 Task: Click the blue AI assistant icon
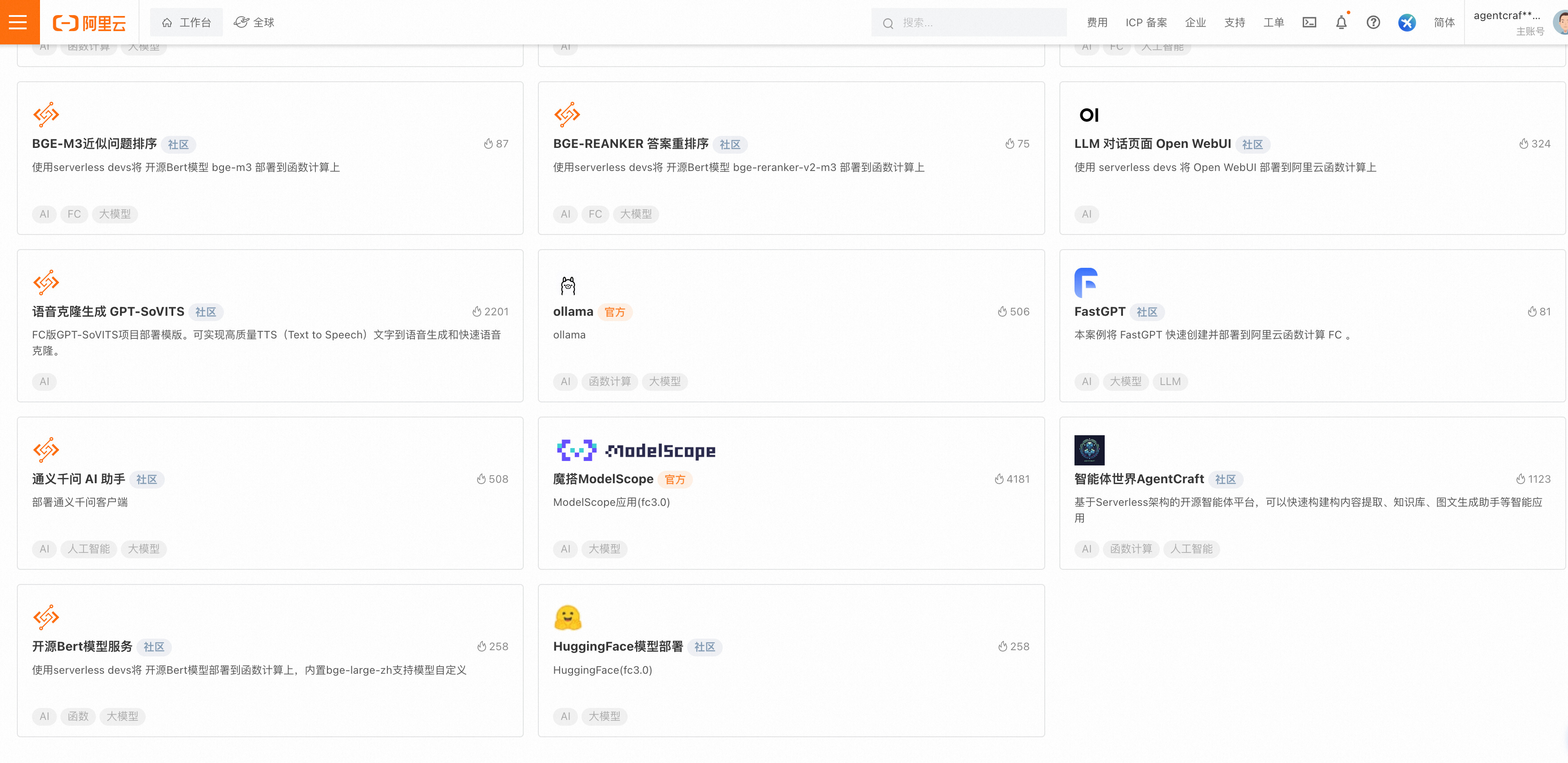(x=1406, y=23)
